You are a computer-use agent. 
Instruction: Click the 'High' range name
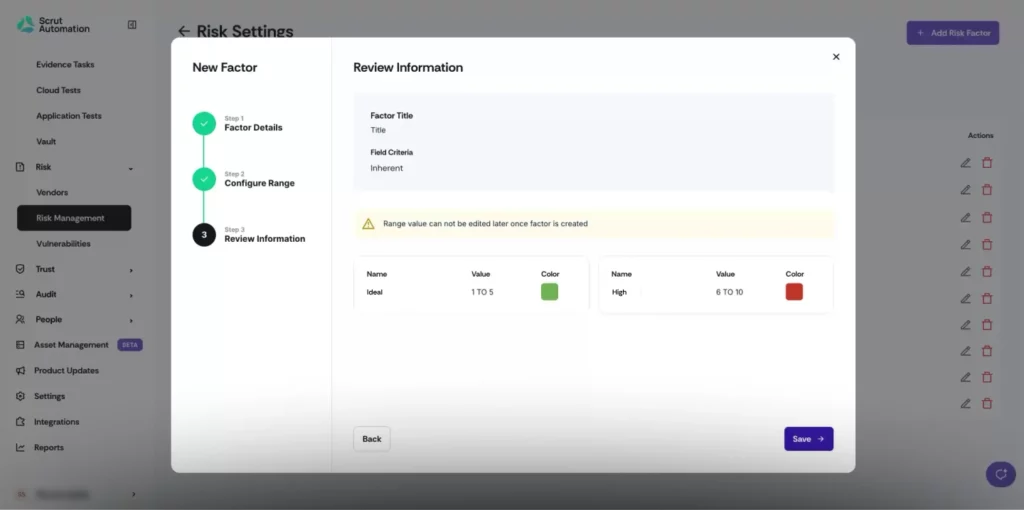[619, 292]
